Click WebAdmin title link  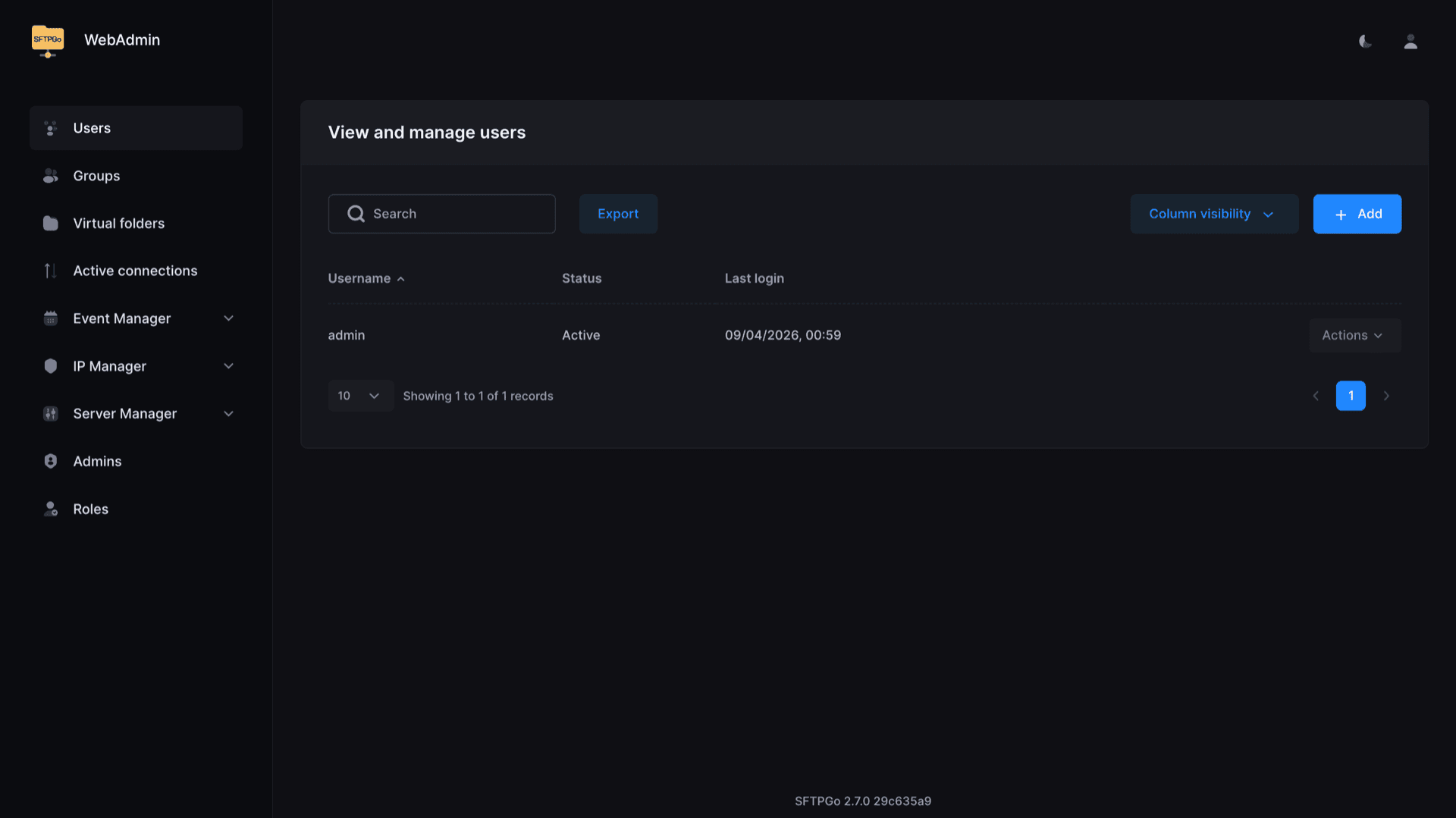[x=122, y=40]
